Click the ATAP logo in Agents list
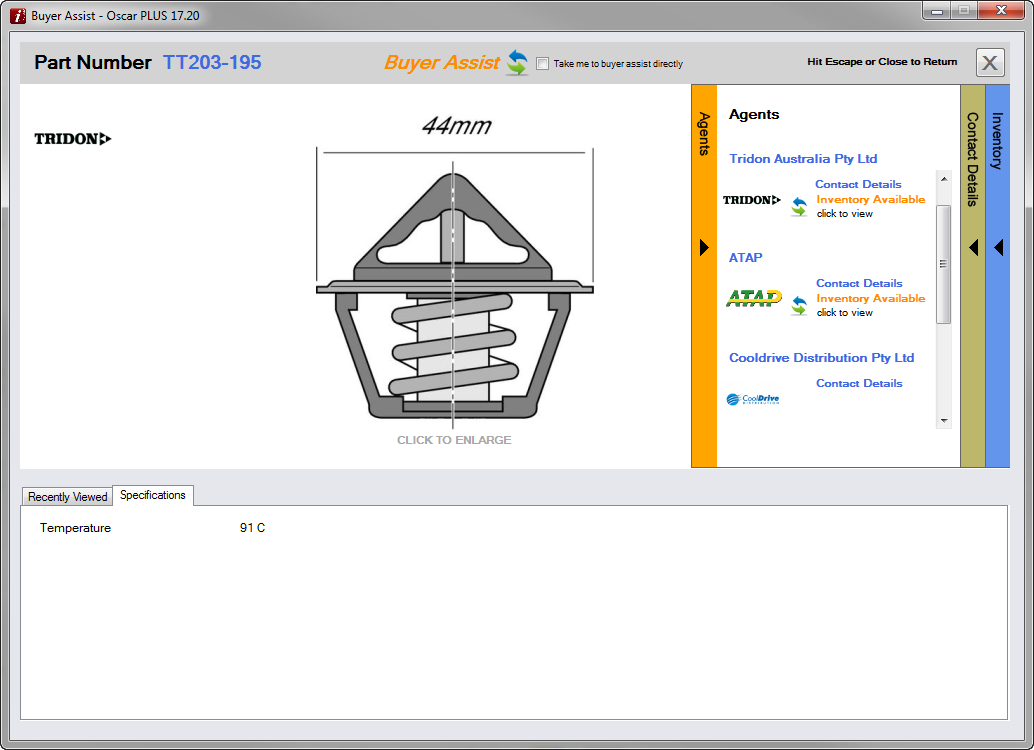Viewport: 1034px width, 750px height. (x=753, y=298)
